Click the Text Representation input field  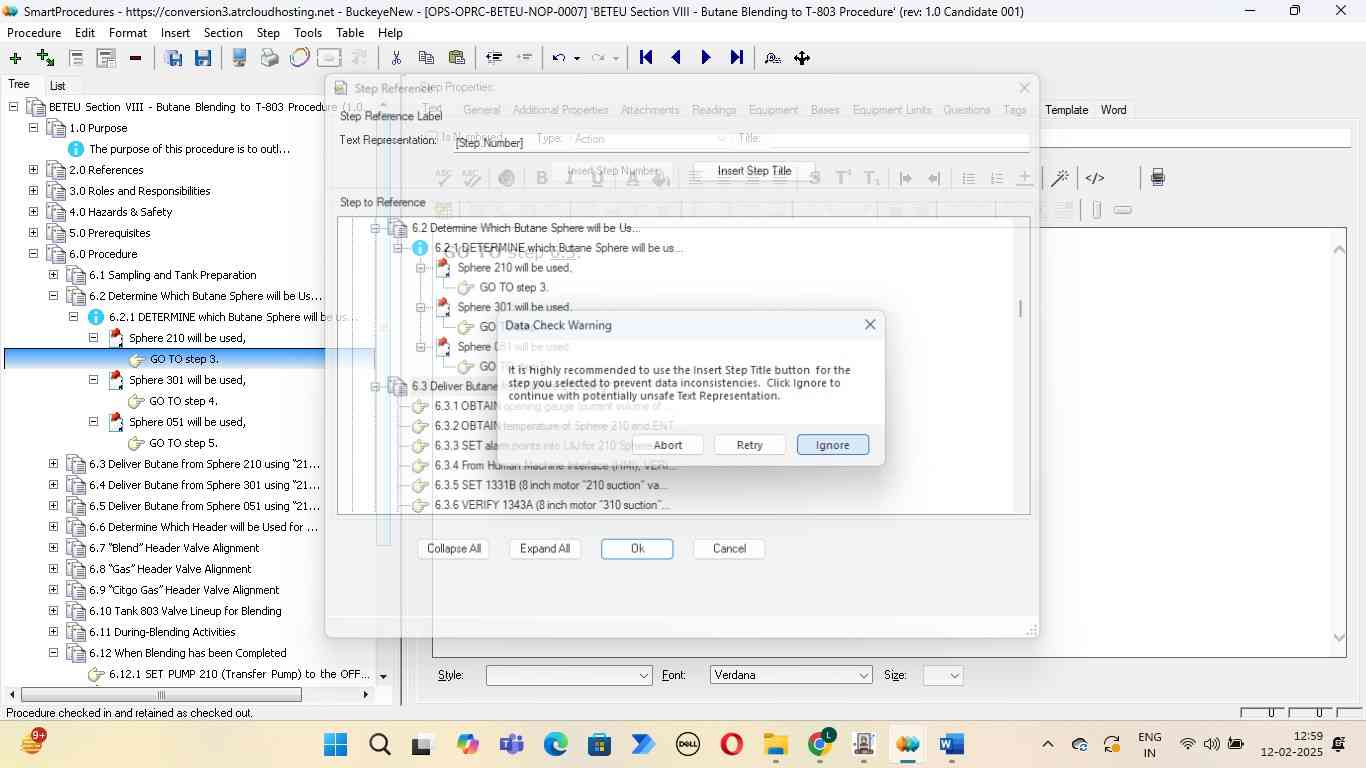[x=740, y=143]
